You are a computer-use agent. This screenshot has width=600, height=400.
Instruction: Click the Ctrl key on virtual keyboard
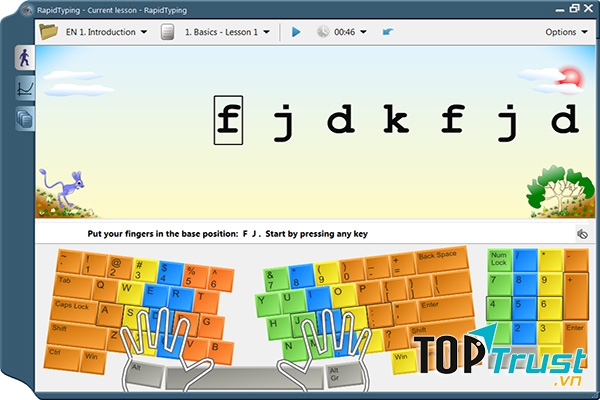point(62,358)
